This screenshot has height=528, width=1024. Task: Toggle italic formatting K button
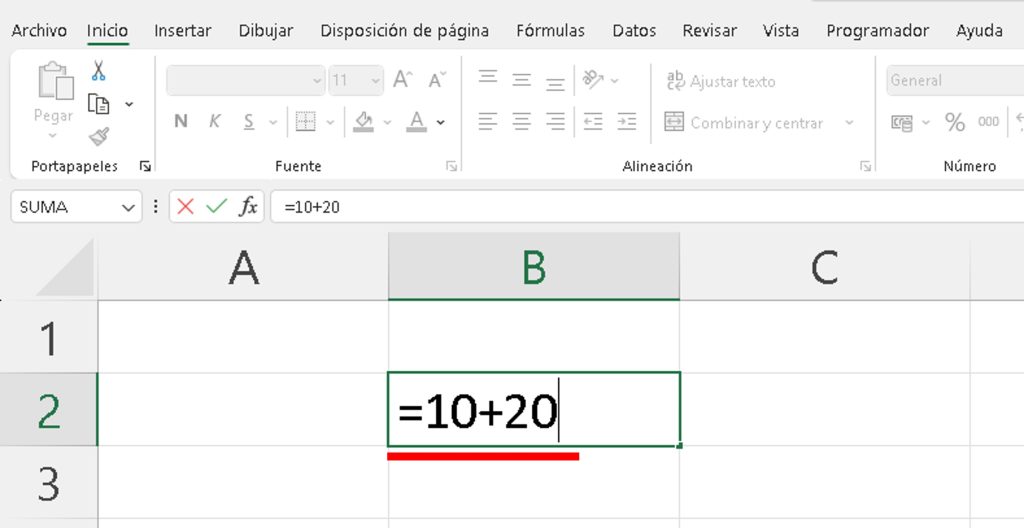[214, 122]
